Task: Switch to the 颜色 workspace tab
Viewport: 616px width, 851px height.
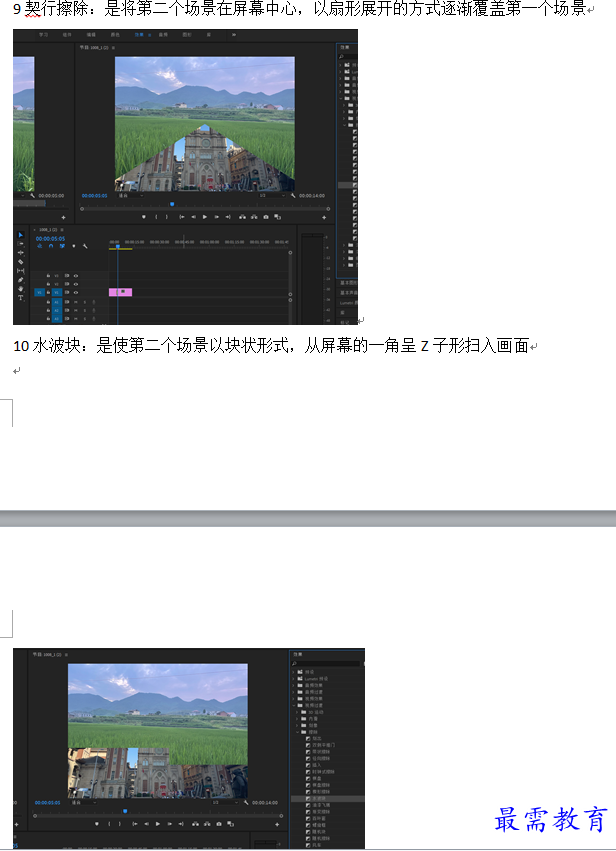Action: point(115,35)
